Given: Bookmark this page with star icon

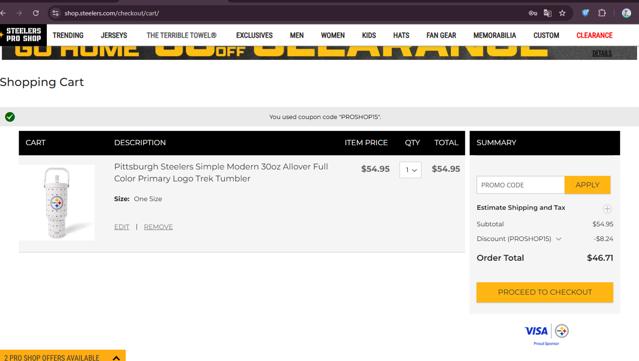Looking at the screenshot, I should point(562,13).
